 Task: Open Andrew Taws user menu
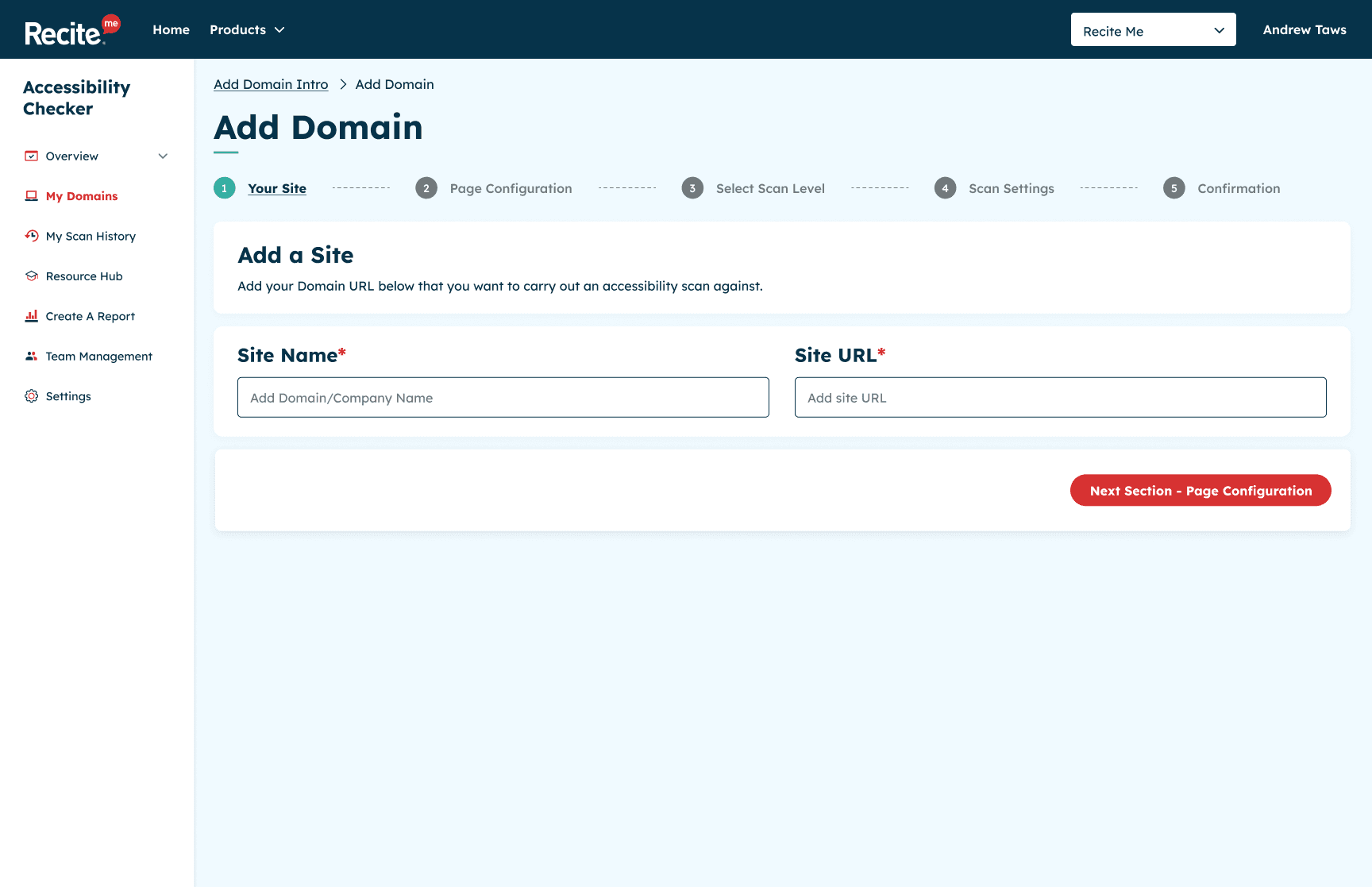[x=1305, y=29]
